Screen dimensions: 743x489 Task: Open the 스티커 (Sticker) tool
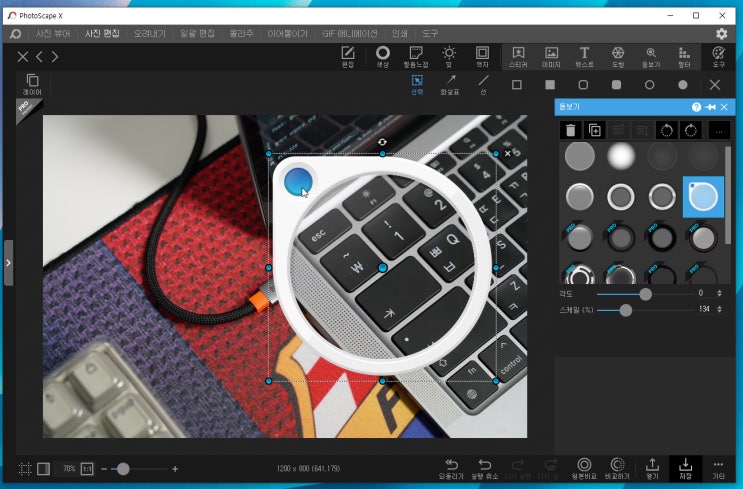(x=518, y=57)
